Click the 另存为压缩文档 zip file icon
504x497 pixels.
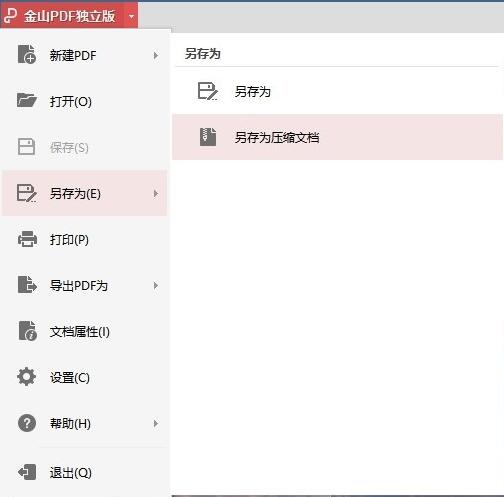point(208,137)
